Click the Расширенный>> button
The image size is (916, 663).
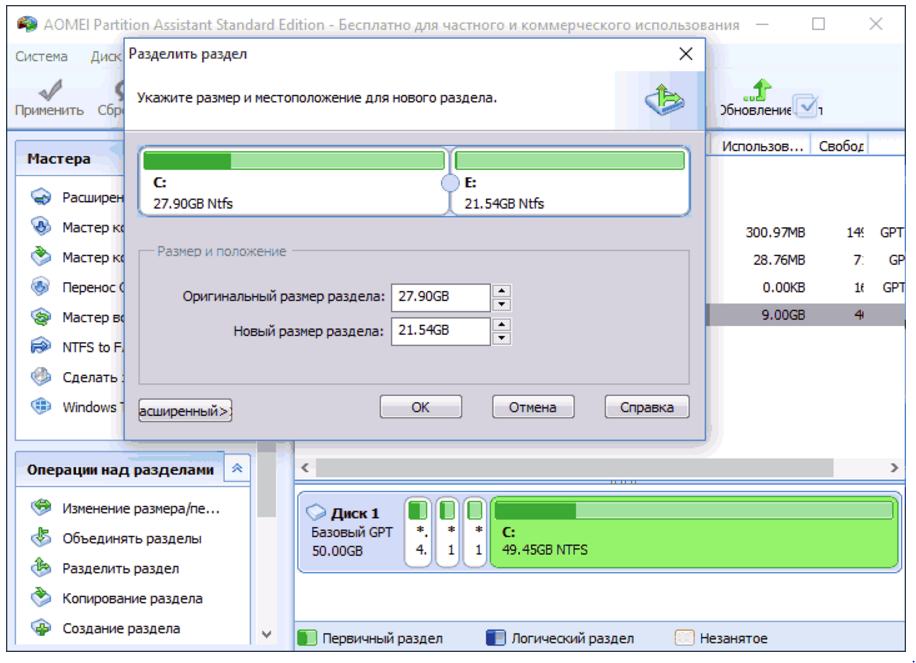[x=185, y=411]
